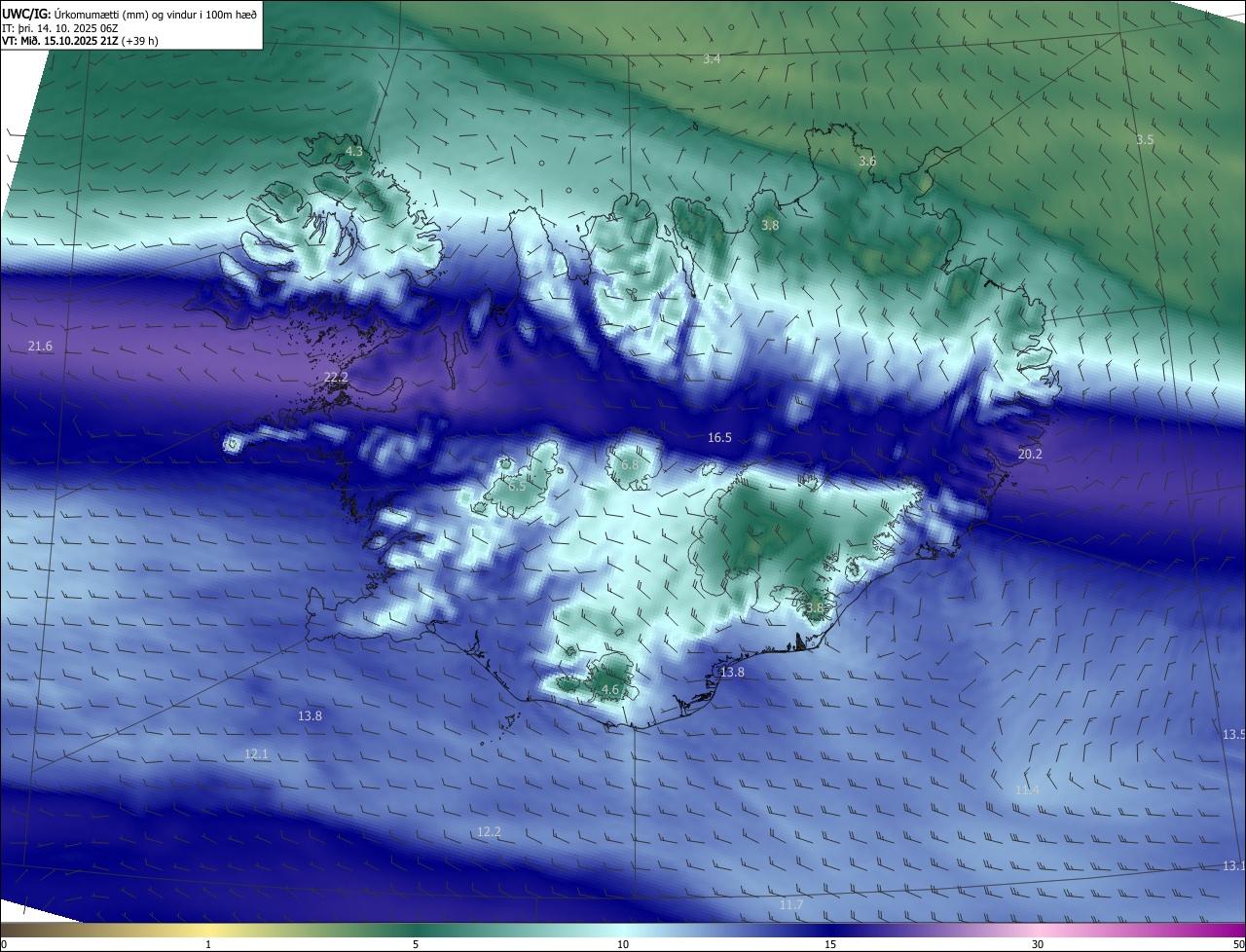The width and height of the screenshot is (1246, 952).
Task: Click the 20.2 value label on the map
Action: (1030, 455)
